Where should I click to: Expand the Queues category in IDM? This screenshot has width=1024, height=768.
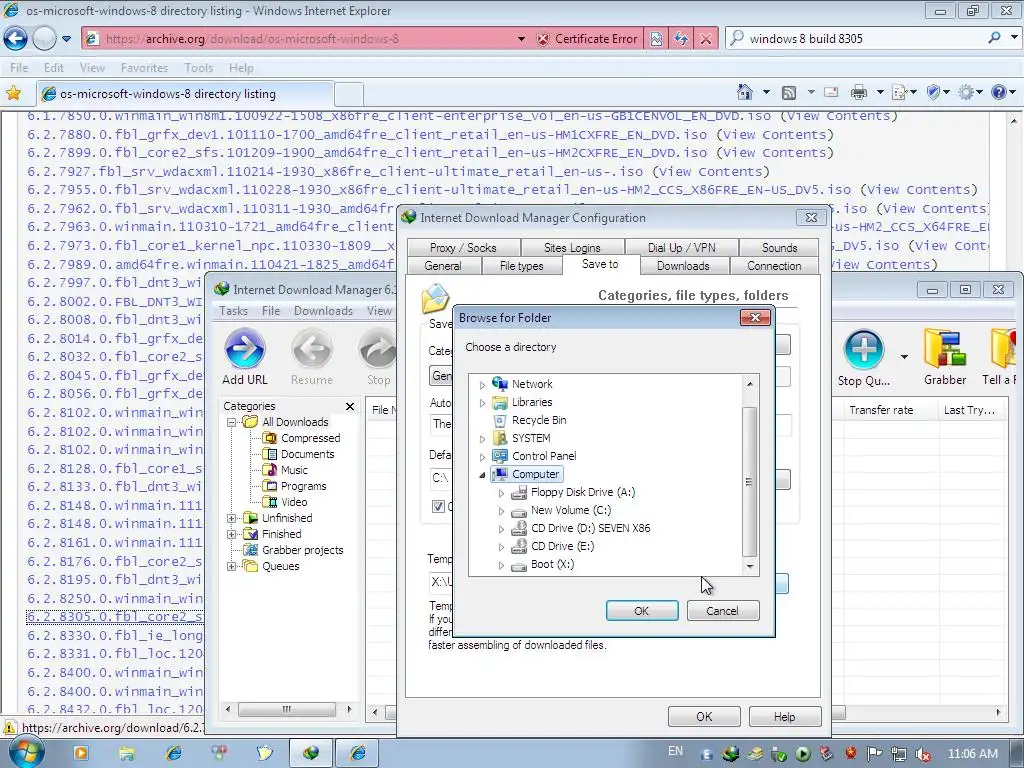pyautogui.click(x=231, y=566)
